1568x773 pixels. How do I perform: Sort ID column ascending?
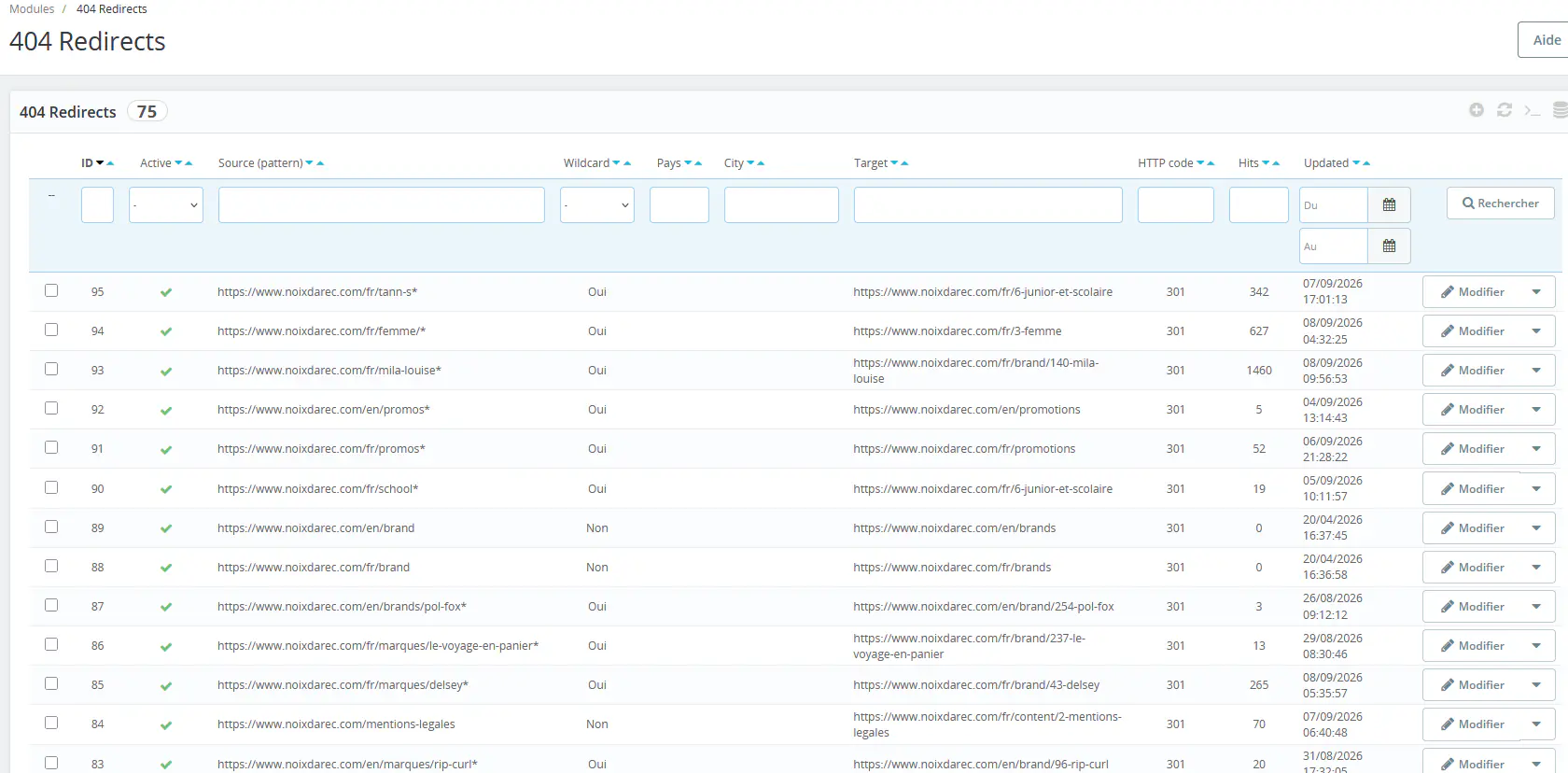(110, 163)
